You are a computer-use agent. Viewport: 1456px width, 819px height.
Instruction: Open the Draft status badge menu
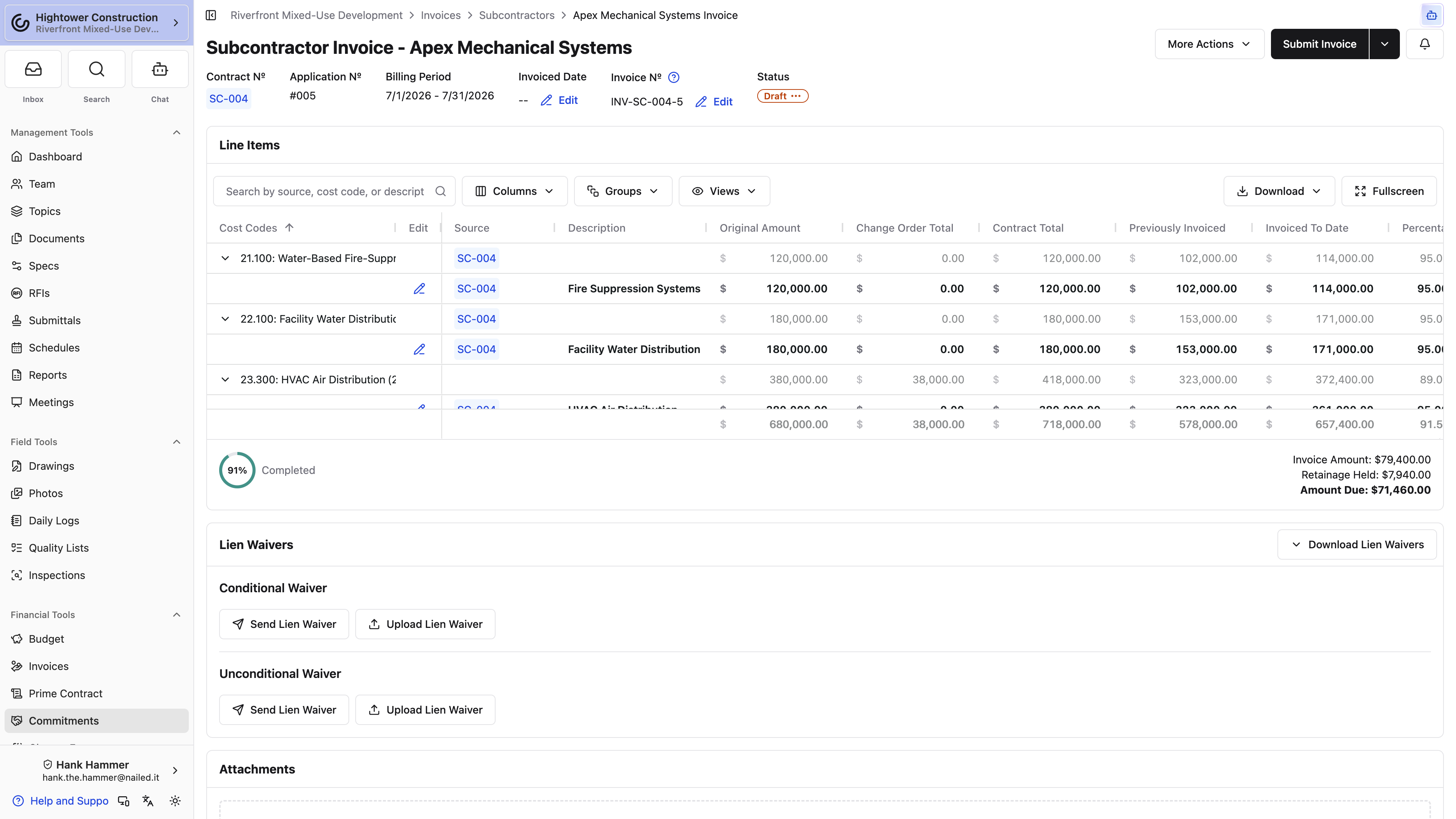tap(782, 96)
